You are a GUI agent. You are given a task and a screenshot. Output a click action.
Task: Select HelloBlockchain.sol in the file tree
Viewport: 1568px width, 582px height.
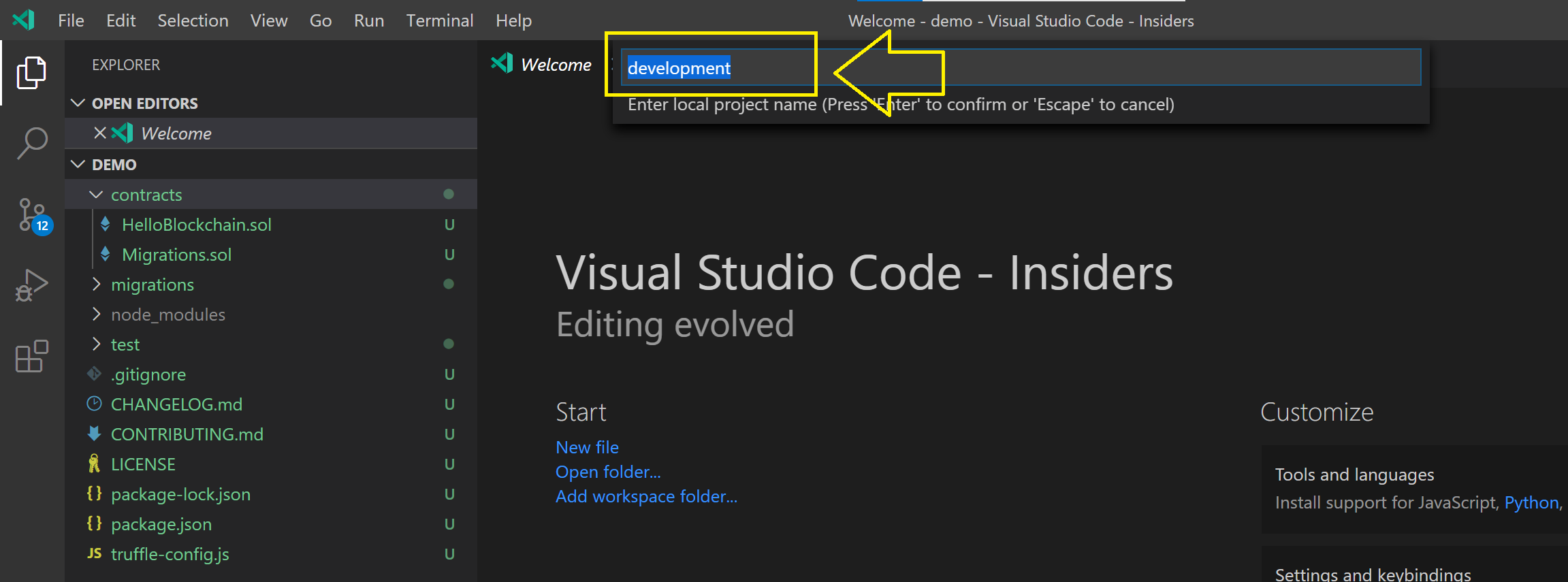[196, 225]
